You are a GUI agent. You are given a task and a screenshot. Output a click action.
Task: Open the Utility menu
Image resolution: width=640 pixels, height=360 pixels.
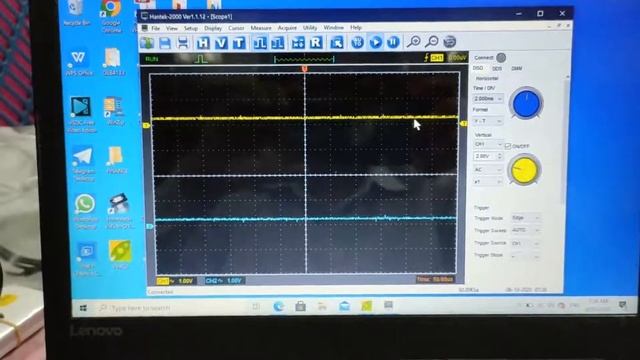[310, 27]
